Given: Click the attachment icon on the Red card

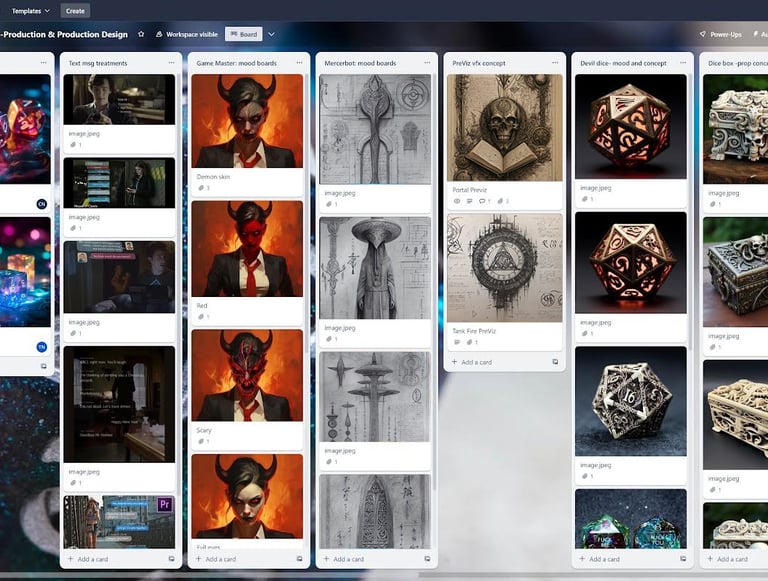Looking at the screenshot, I should [x=203, y=317].
